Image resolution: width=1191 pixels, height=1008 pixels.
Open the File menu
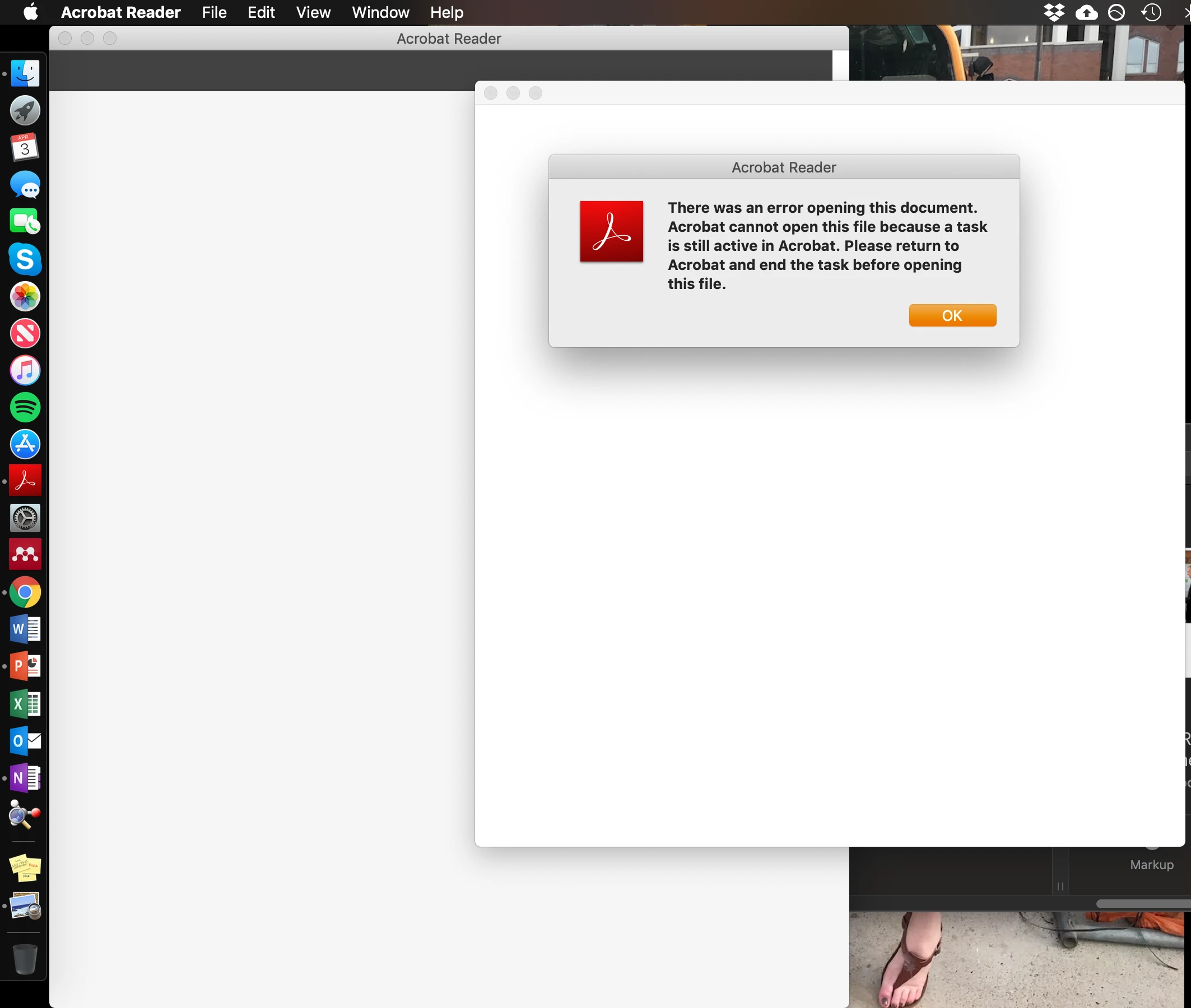click(x=215, y=12)
